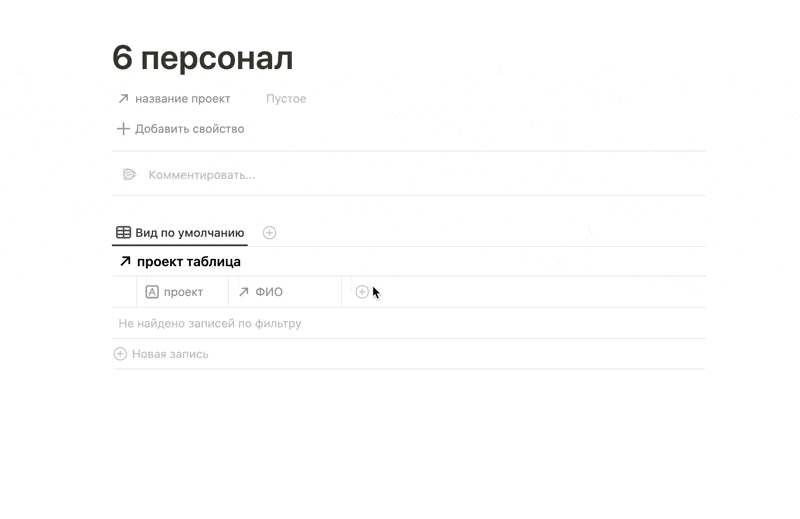Click Добавить свойство button
800x519 pixels.
pos(181,129)
